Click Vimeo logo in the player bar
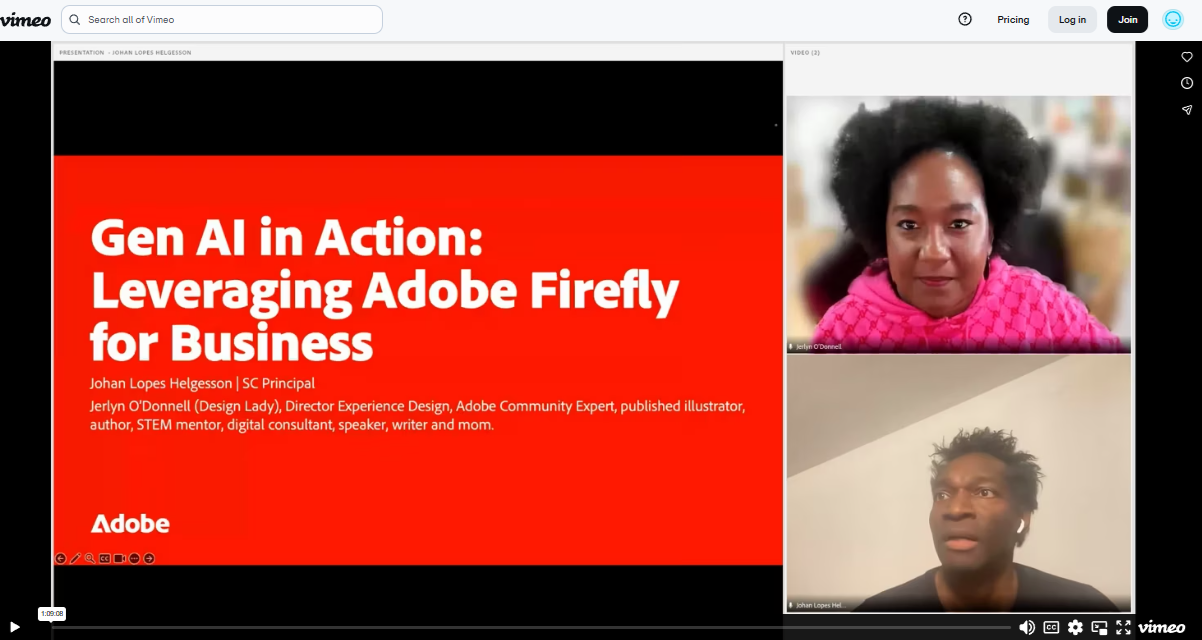1202x640 pixels. pyautogui.click(x=1161, y=627)
